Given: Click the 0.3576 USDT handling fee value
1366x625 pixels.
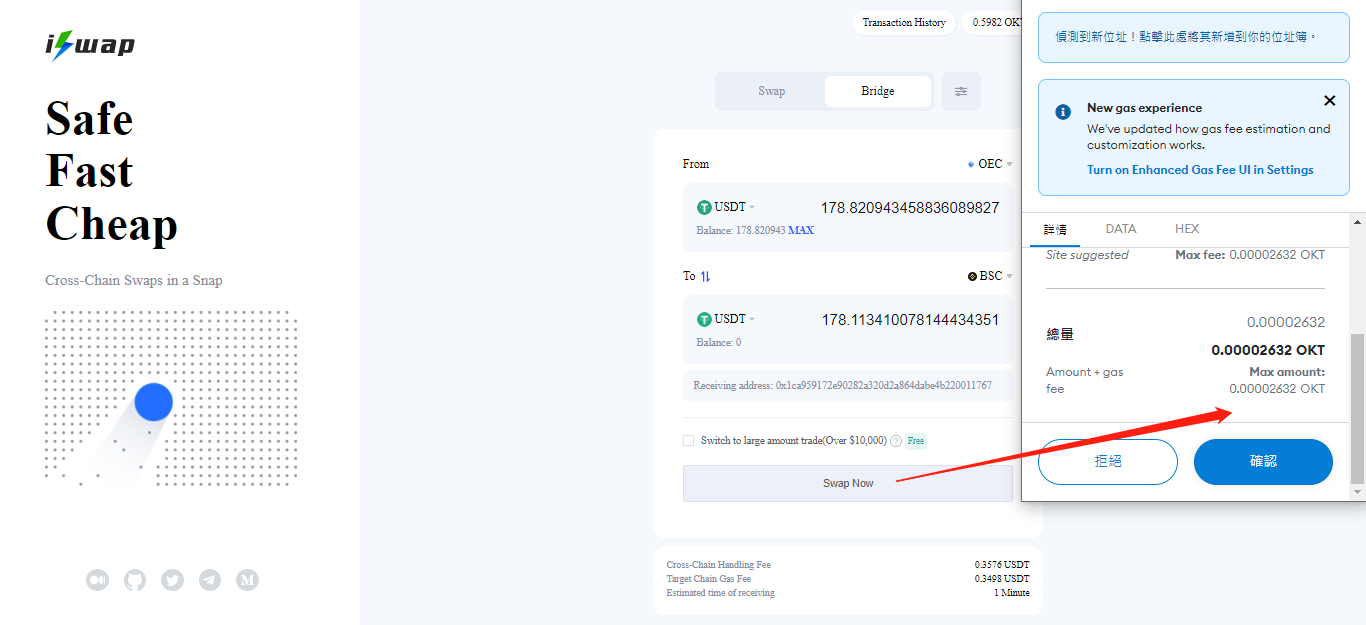Looking at the screenshot, I should coord(1002,565).
